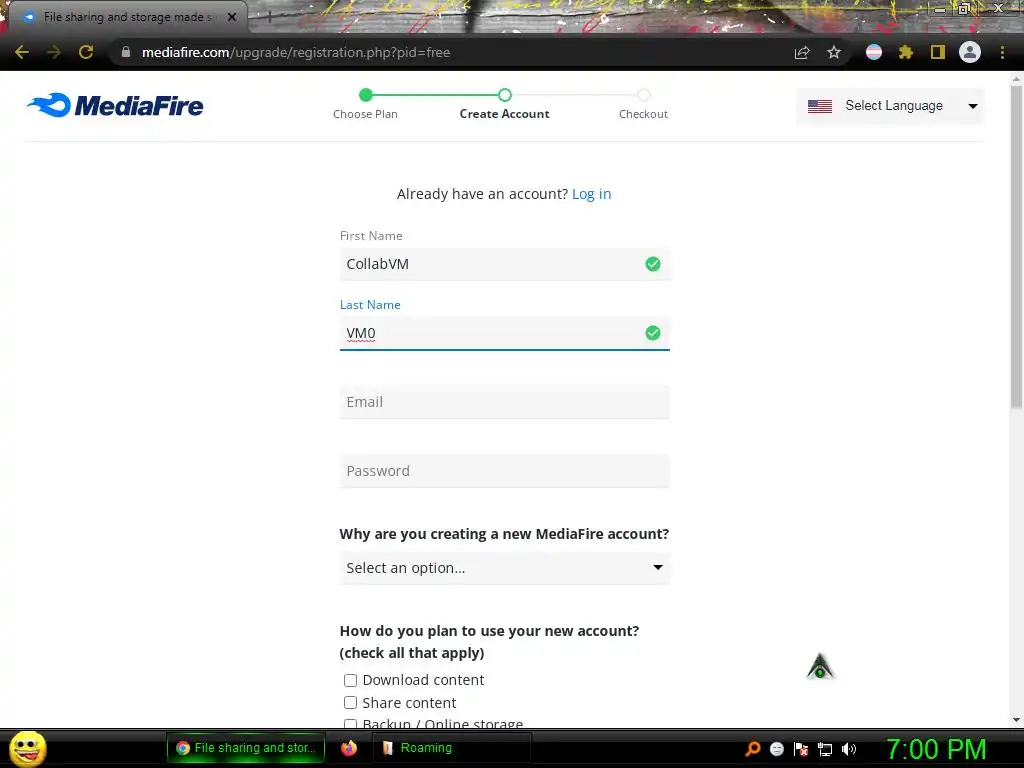
Task: Focus the Password input field
Action: (x=504, y=471)
